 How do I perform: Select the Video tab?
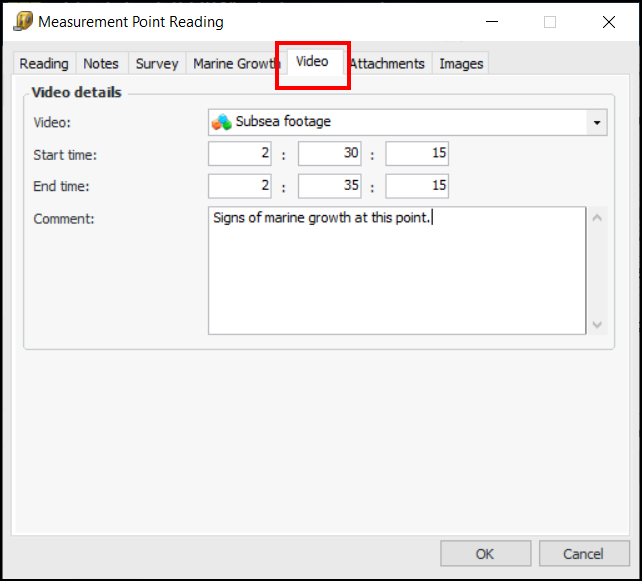point(312,62)
